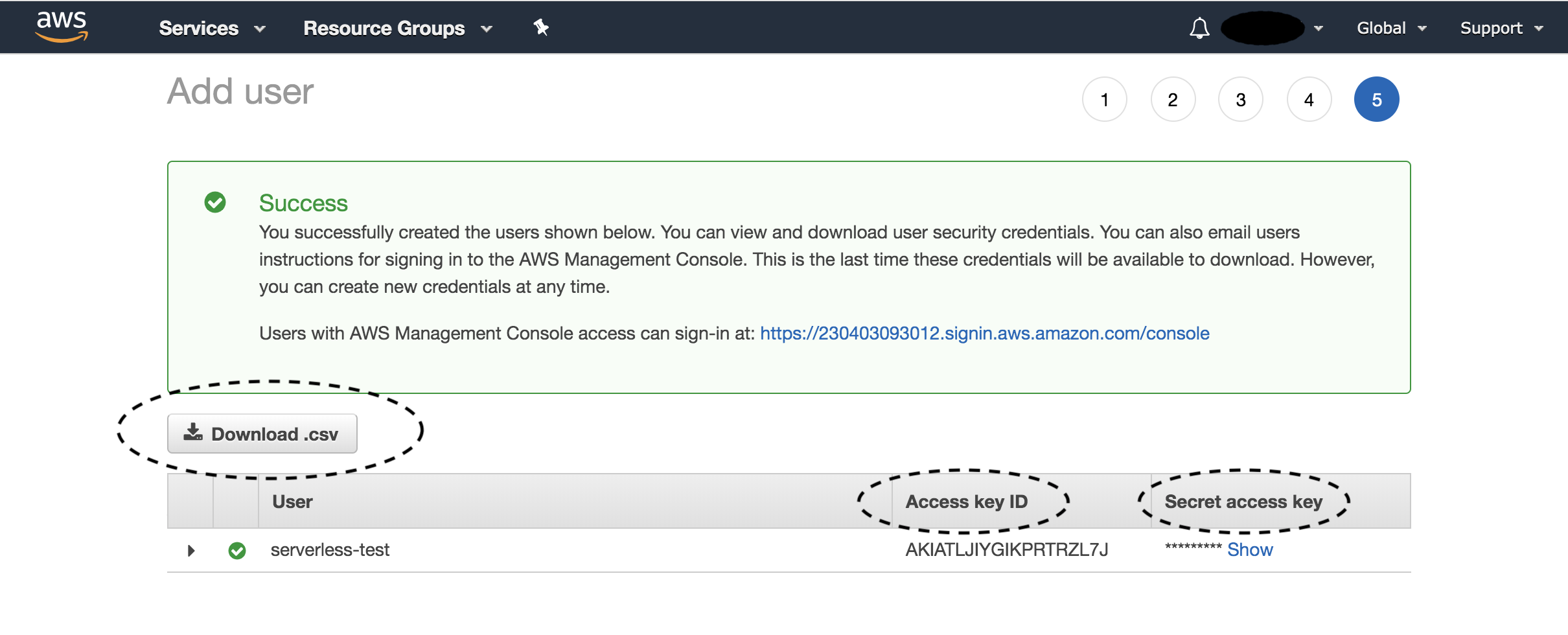Click the serverless-test green status icon
Screen dimensions: 1568x635
pos(237,551)
